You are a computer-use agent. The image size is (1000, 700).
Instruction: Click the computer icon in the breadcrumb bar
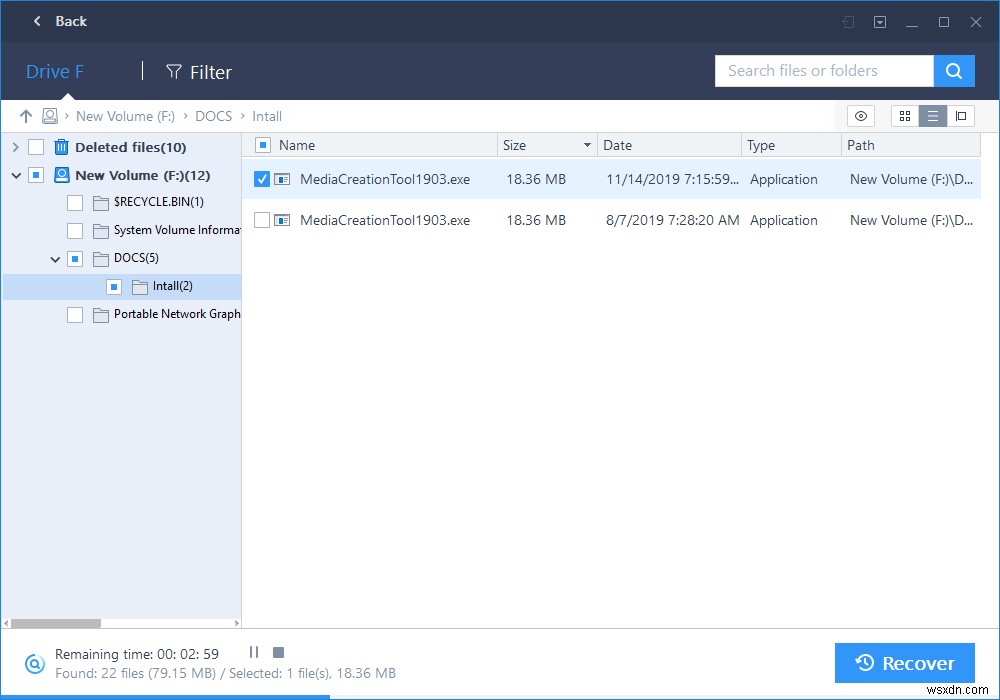(50, 116)
